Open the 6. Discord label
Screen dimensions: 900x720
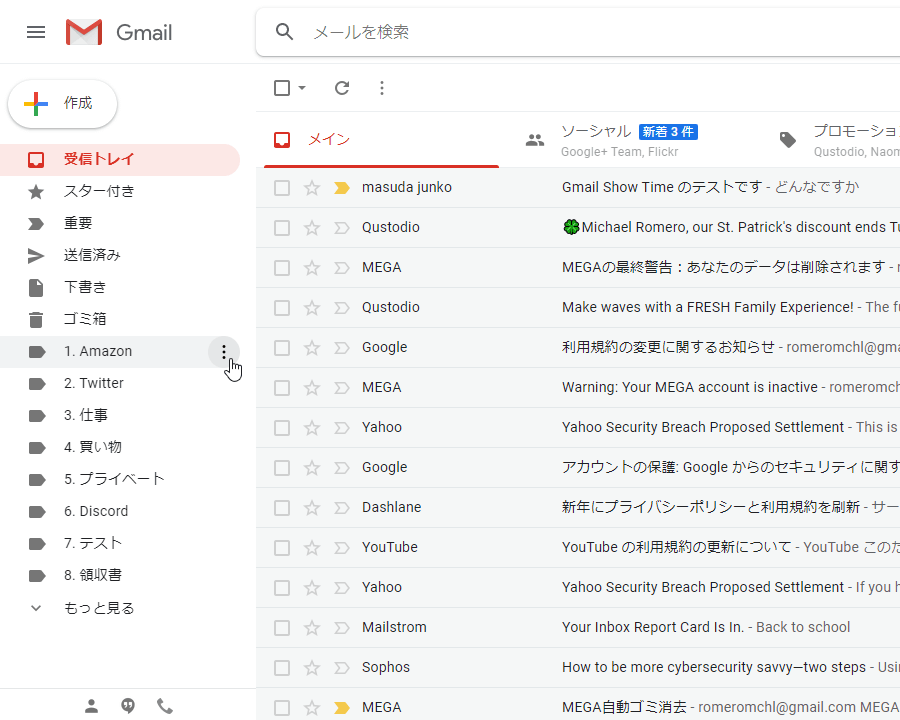[x=120, y=512]
